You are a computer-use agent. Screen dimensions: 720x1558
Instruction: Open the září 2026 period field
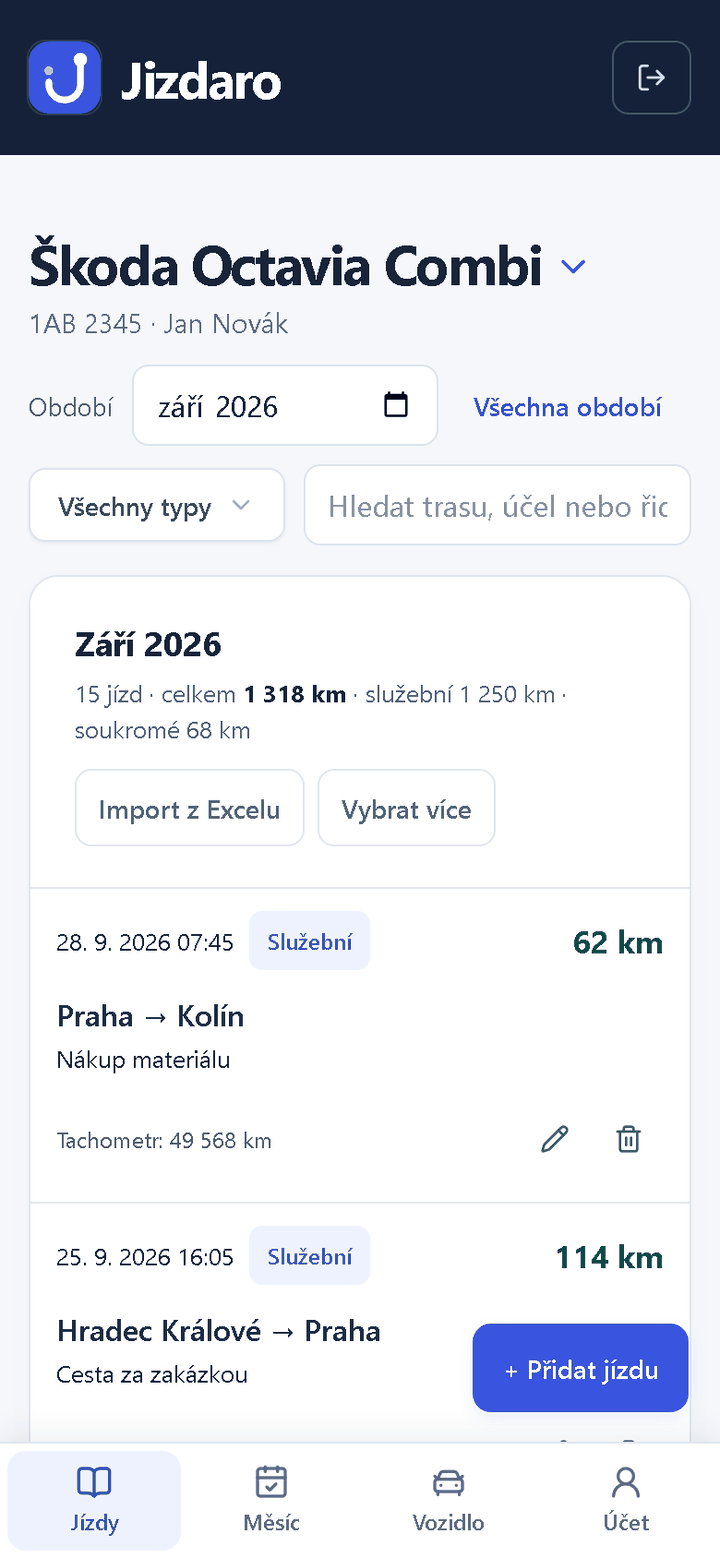(x=285, y=405)
